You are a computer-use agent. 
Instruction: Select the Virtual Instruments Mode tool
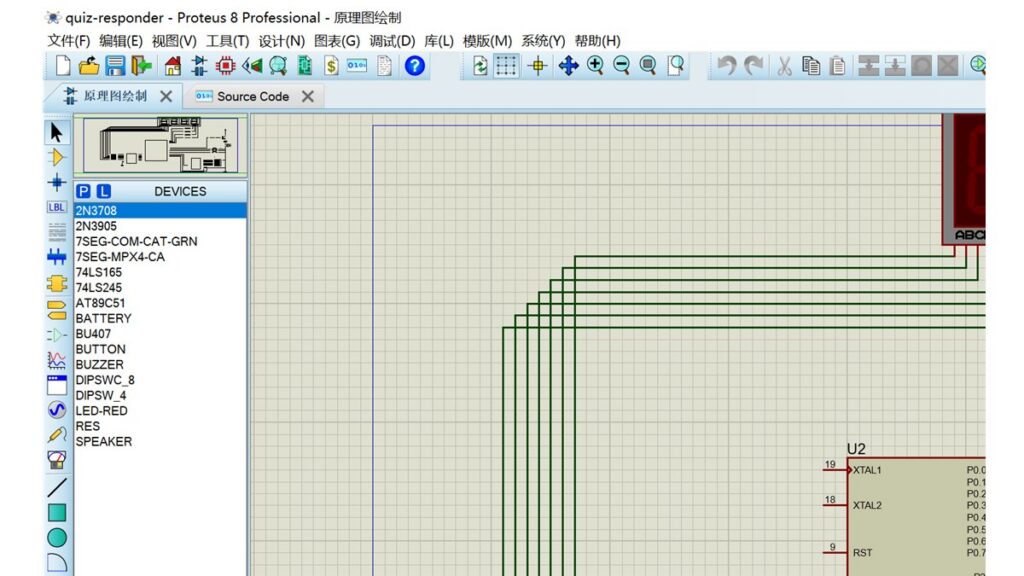pos(57,460)
